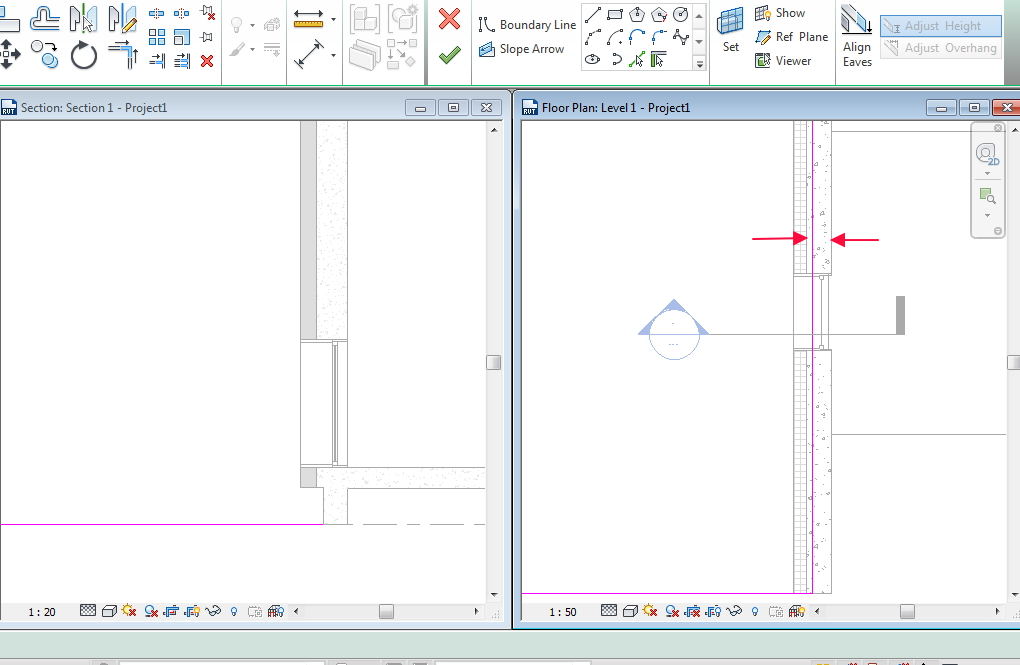Open Visual Style menu in Section 1 view bar
The width and height of the screenshot is (1020, 665).
pyautogui.click(x=109, y=611)
